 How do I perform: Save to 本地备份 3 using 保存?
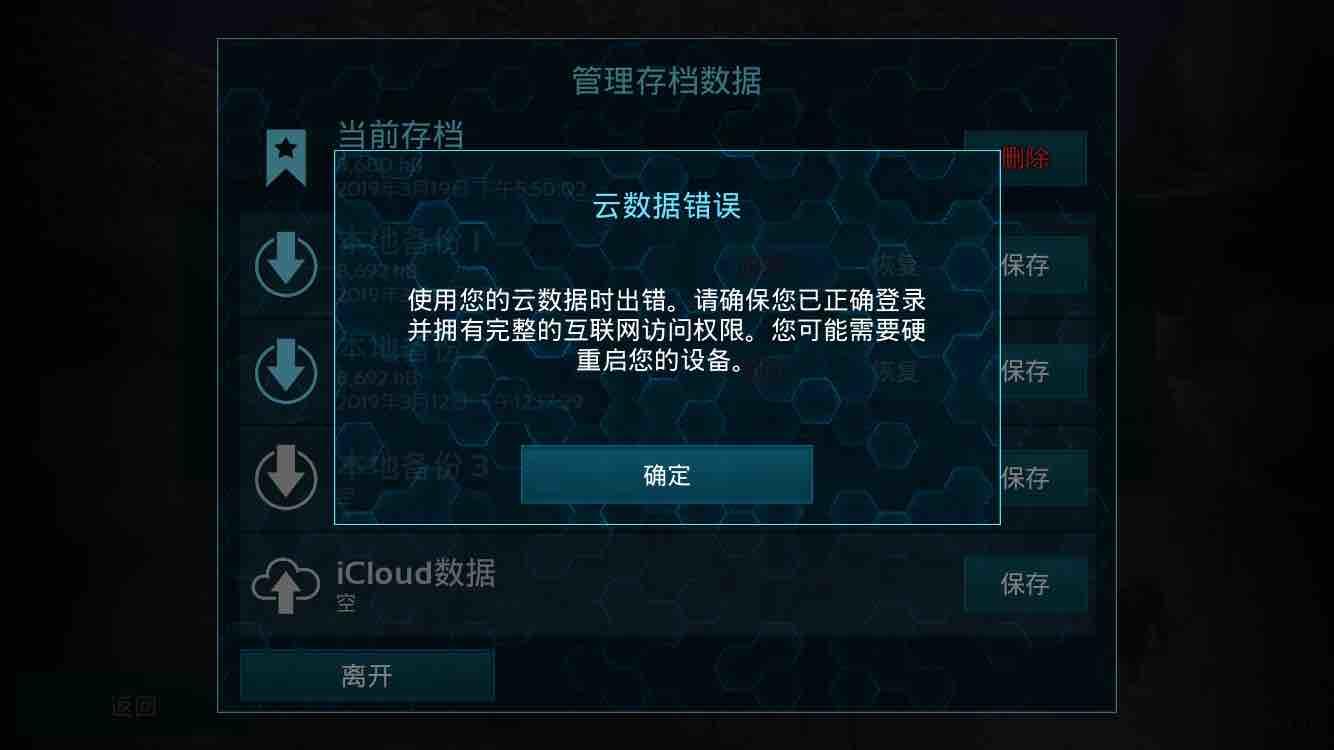coord(1025,477)
